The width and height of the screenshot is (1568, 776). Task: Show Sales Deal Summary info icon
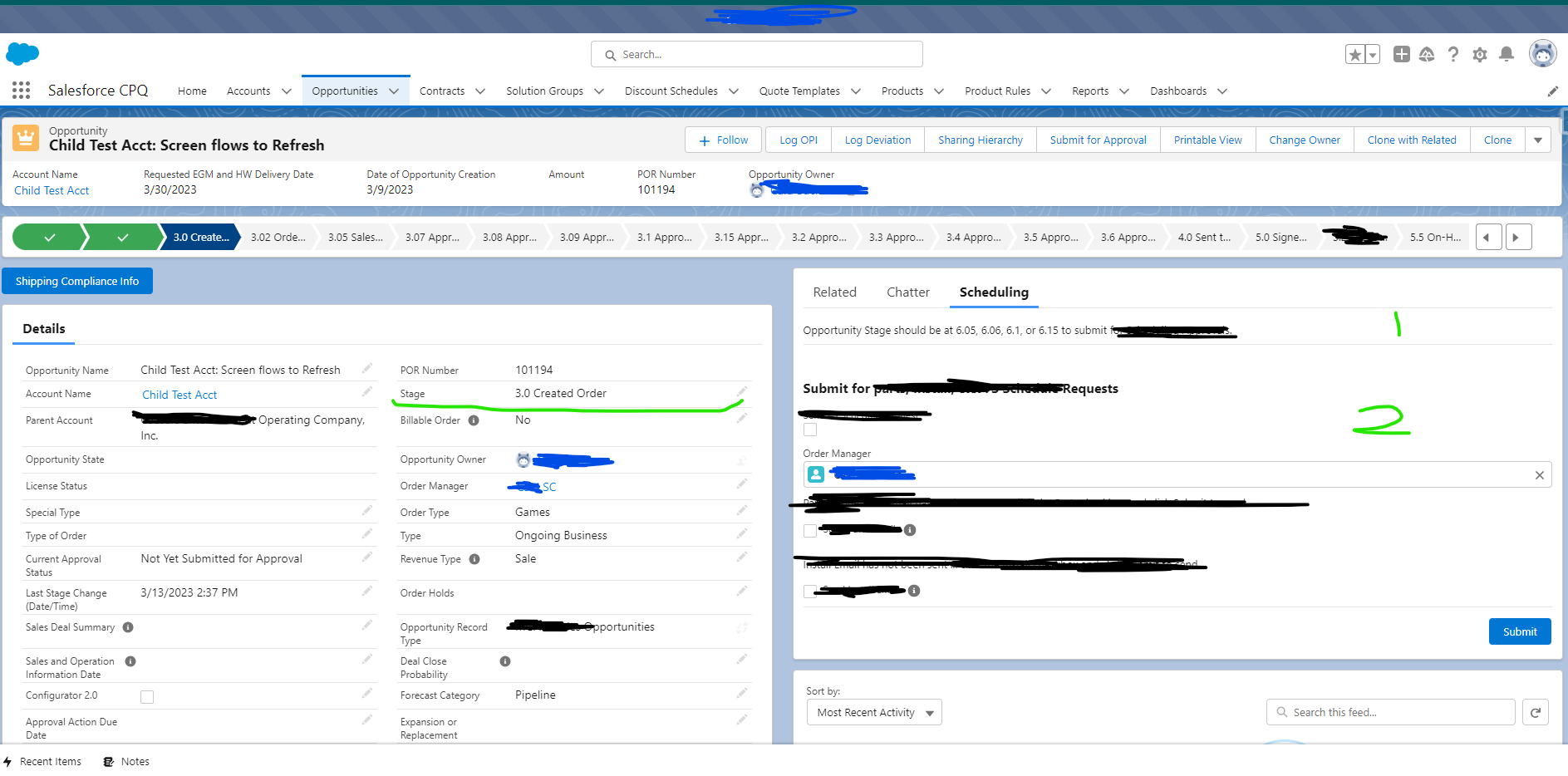click(x=128, y=627)
